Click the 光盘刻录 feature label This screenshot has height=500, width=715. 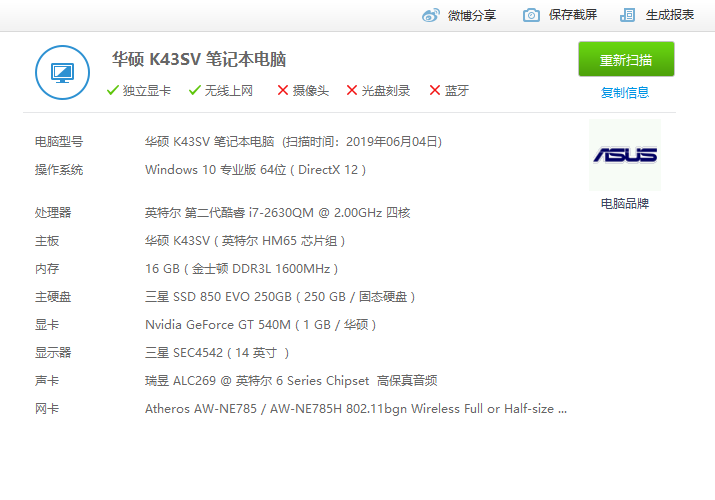tap(386, 91)
